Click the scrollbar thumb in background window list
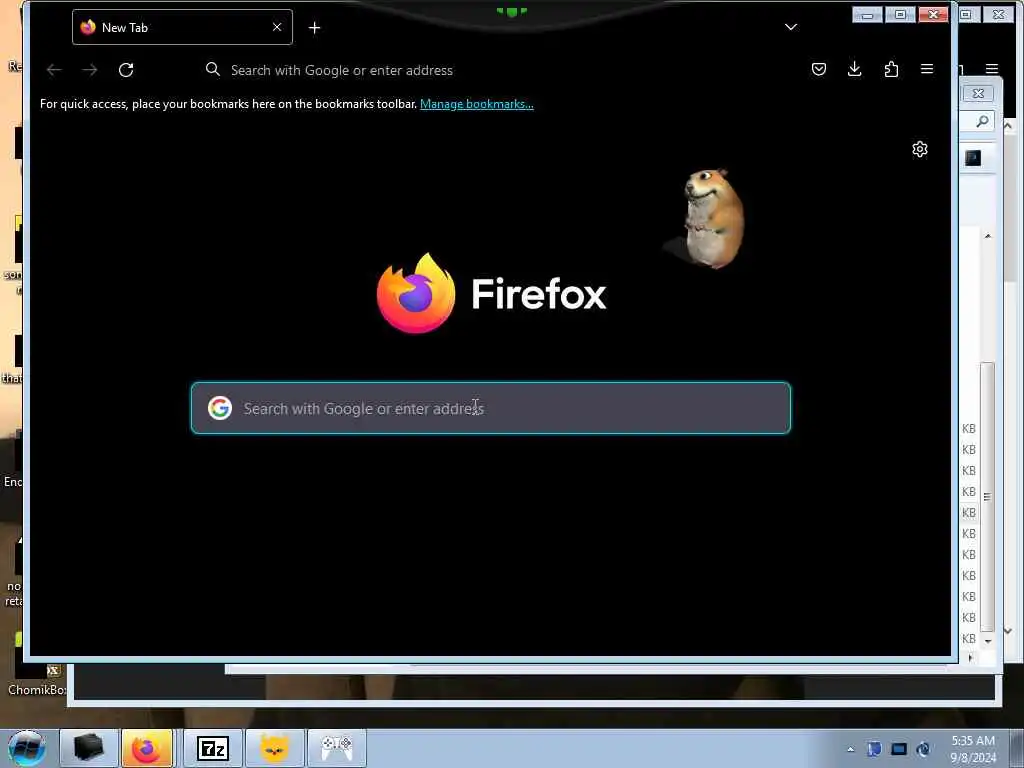This screenshot has width=1024, height=768. coord(987,496)
